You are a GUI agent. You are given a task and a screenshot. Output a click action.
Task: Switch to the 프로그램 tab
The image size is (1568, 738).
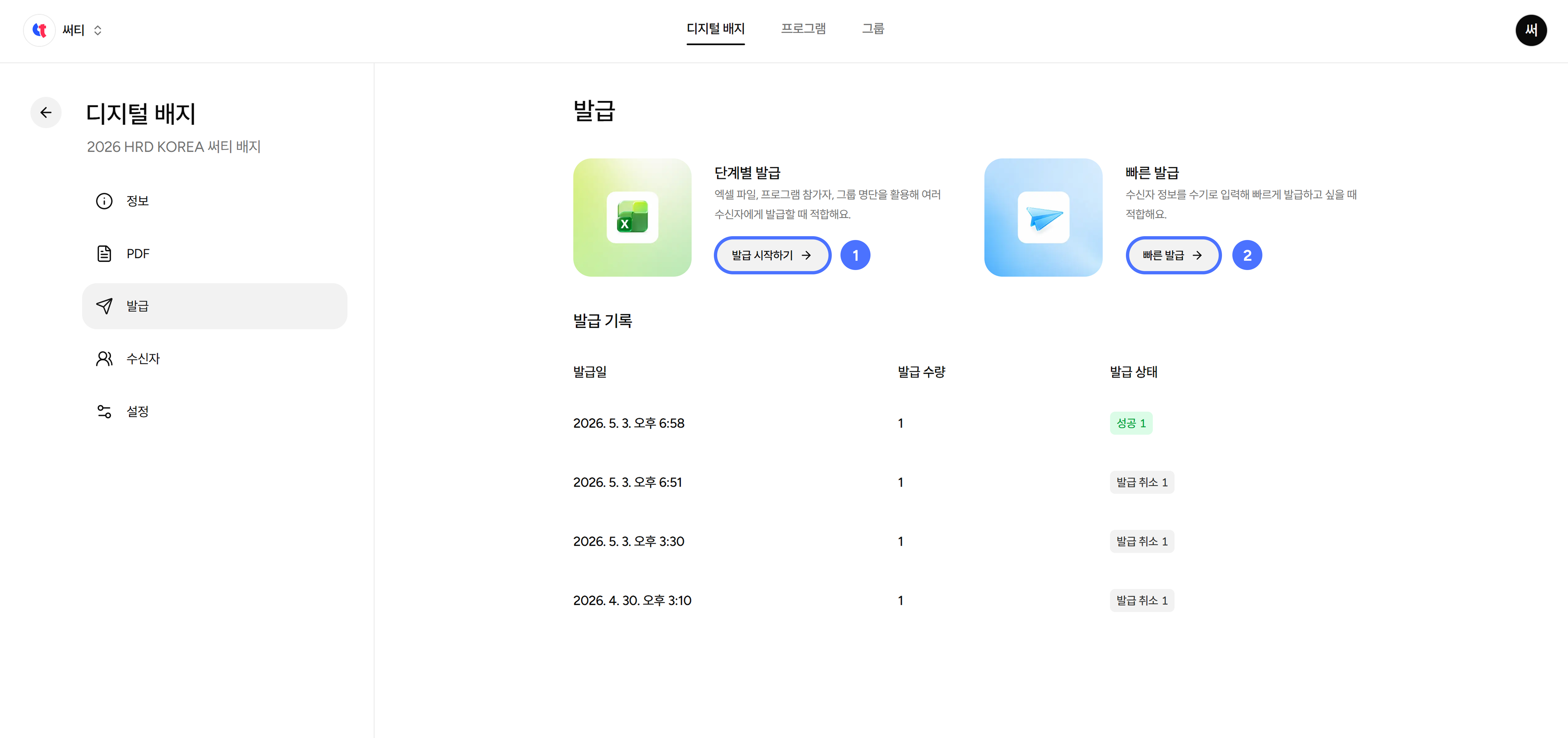[x=803, y=29]
